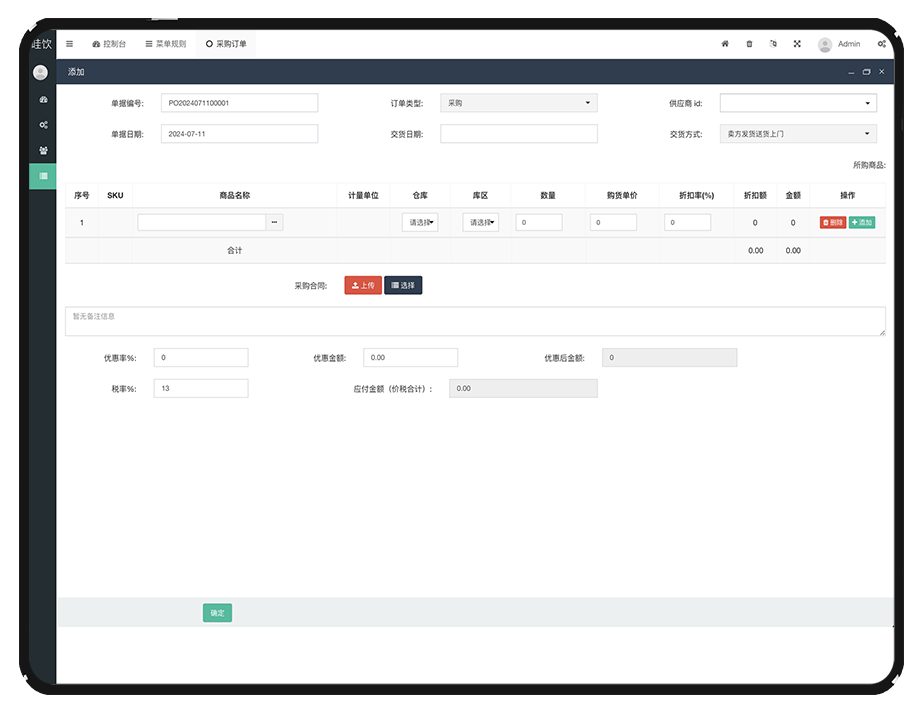
Task: Click the sidebar user avatar
Action: click(x=40, y=72)
